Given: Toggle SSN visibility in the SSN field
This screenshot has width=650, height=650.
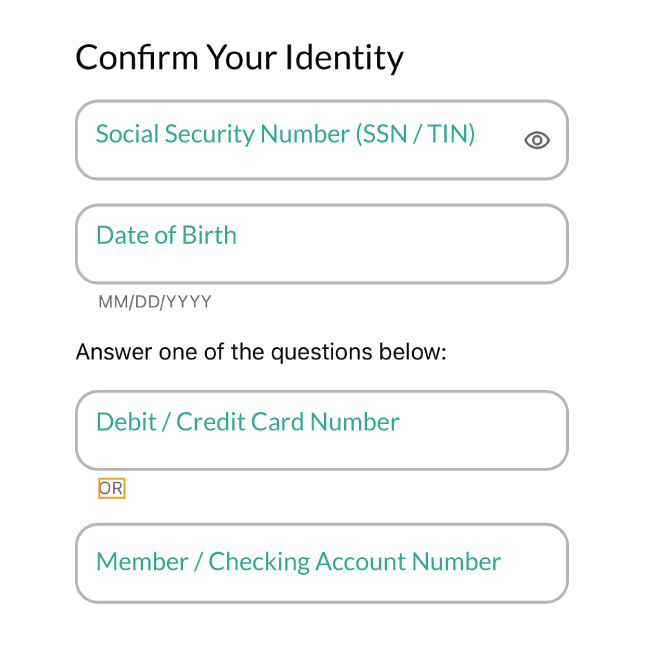Looking at the screenshot, I should pos(537,140).
